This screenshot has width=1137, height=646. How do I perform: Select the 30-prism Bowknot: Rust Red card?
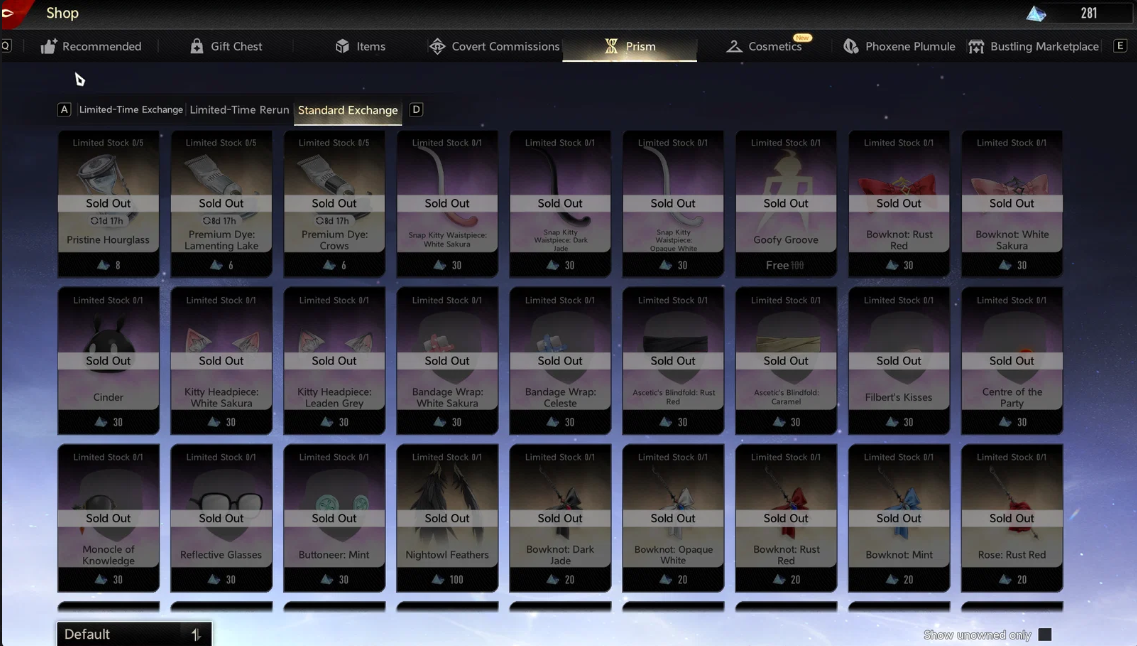coord(899,204)
